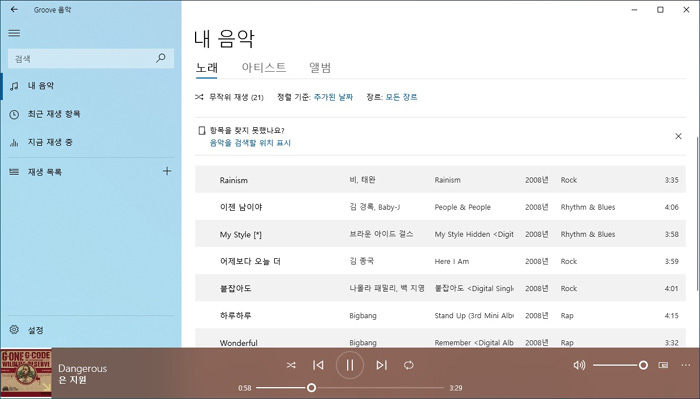Open 내 음악 in the sidebar
The height and width of the screenshot is (399, 700).
[91, 86]
